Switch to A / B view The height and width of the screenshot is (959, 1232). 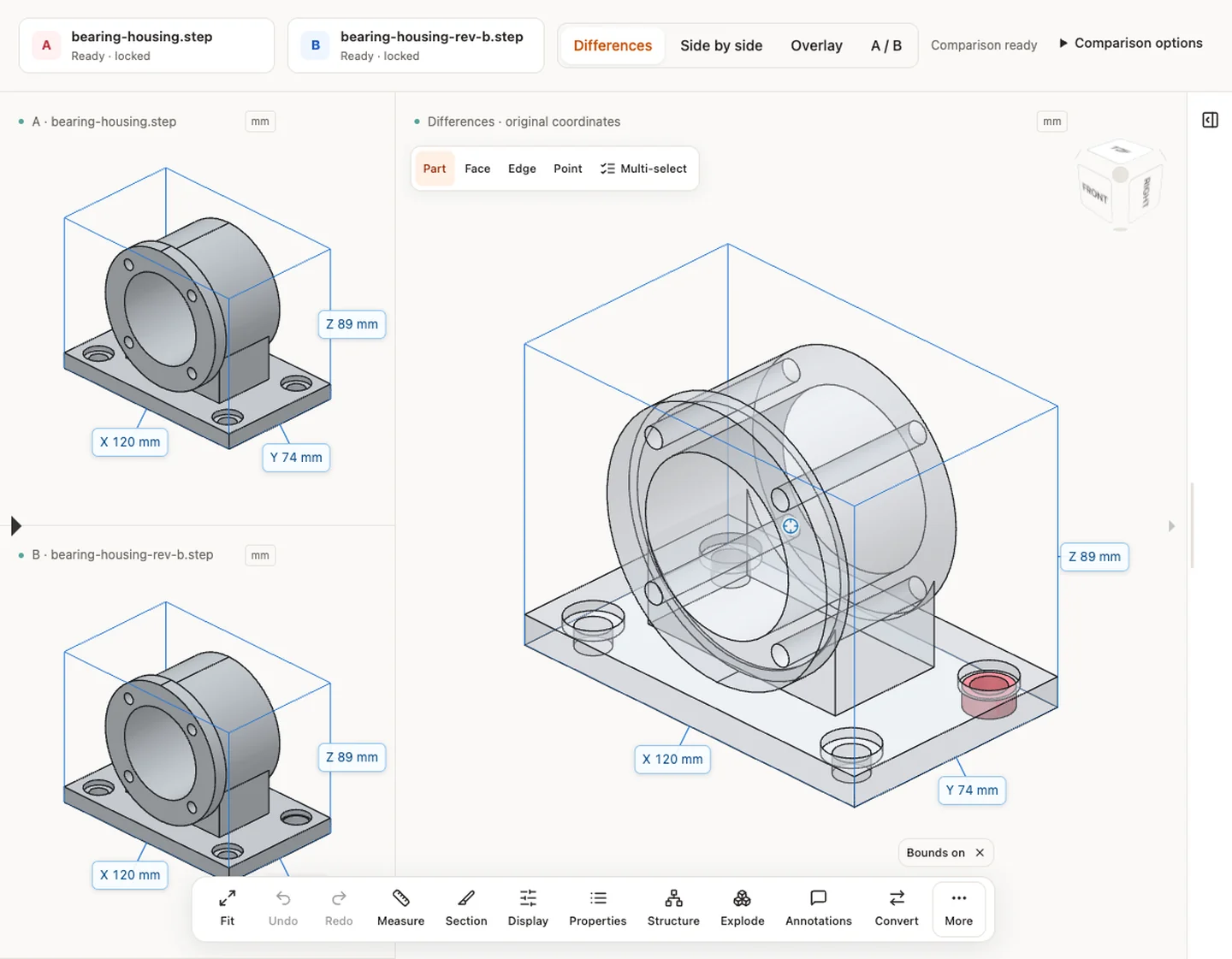pyautogui.click(x=886, y=45)
